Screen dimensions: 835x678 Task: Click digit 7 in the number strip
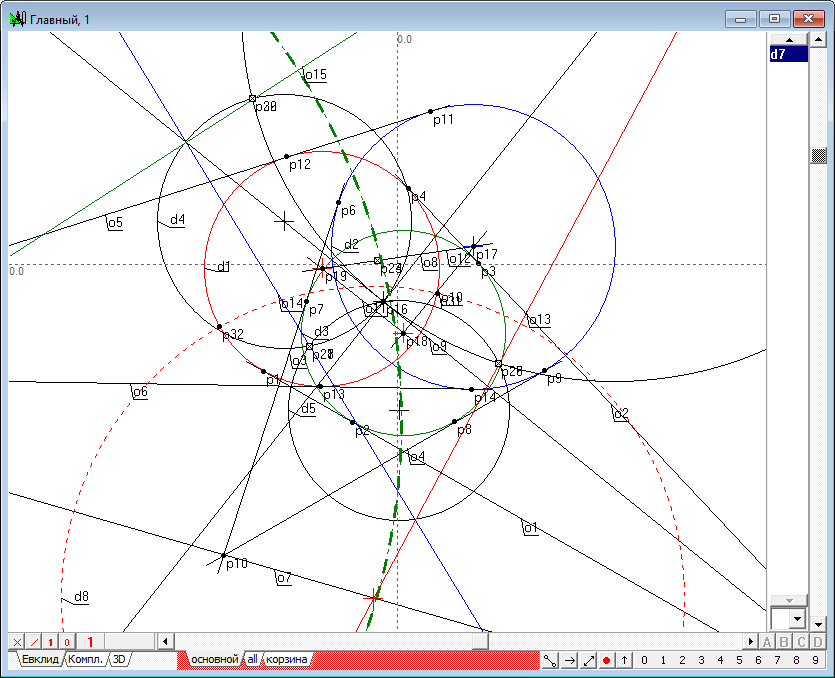click(x=777, y=660)
